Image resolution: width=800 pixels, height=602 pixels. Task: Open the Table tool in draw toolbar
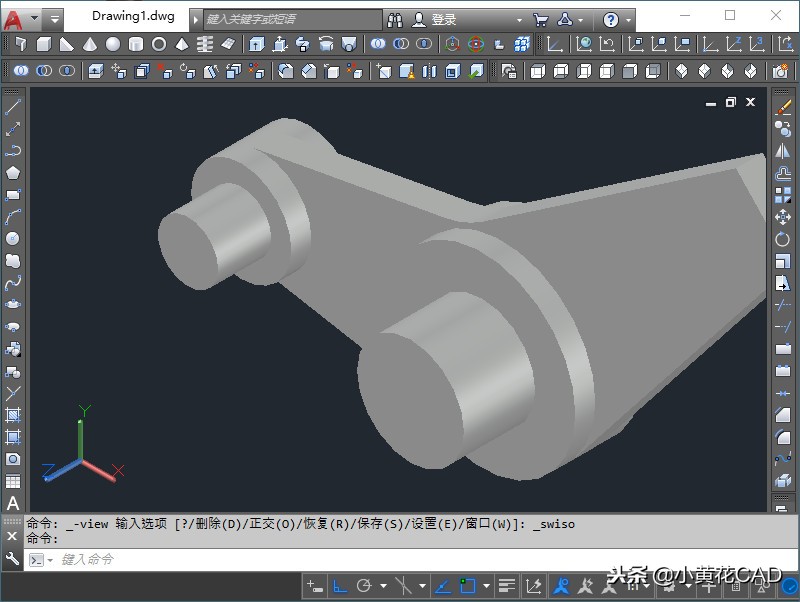point(13,481)
